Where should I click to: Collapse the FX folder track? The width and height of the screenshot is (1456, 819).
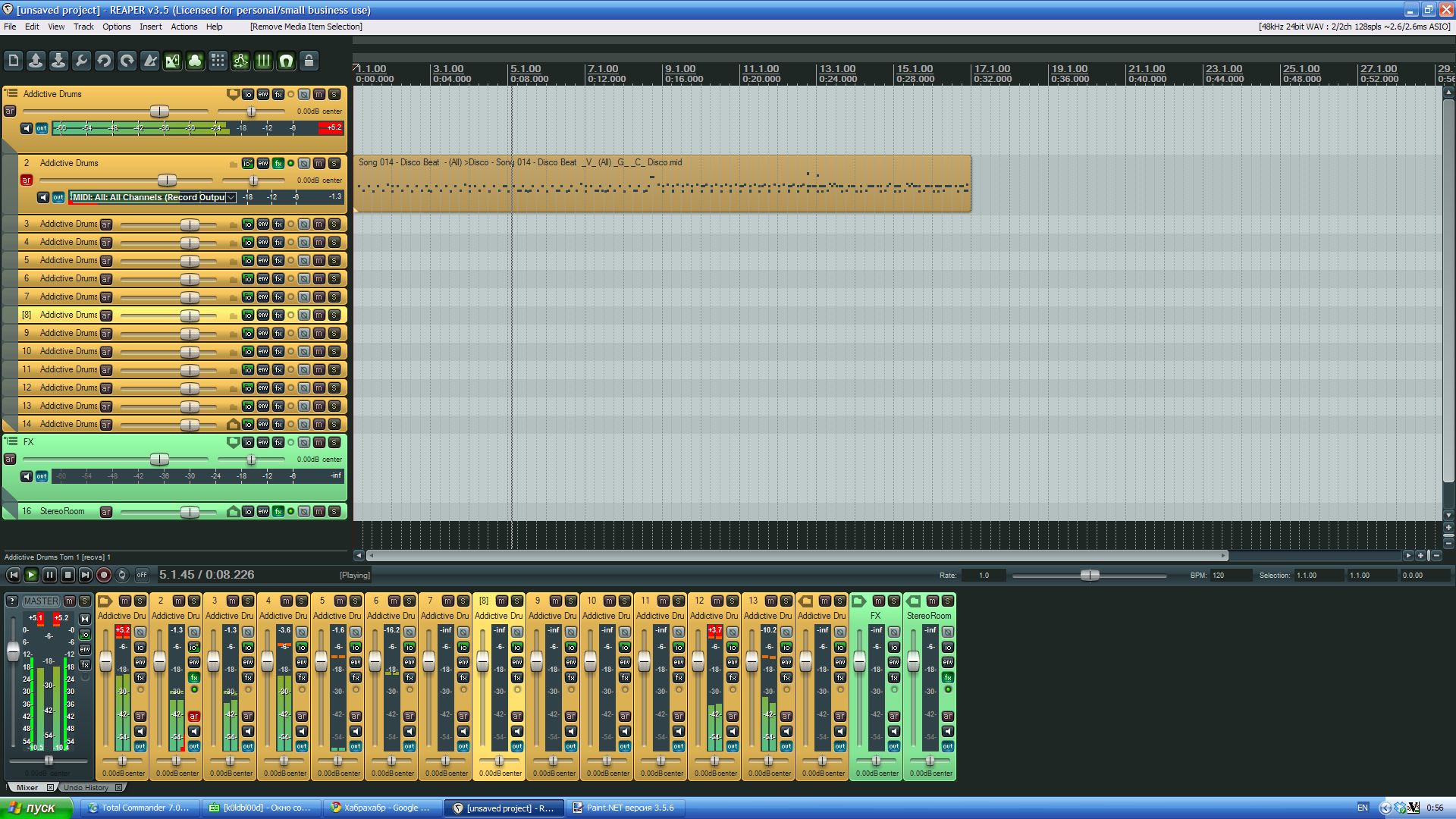point(11,441)
